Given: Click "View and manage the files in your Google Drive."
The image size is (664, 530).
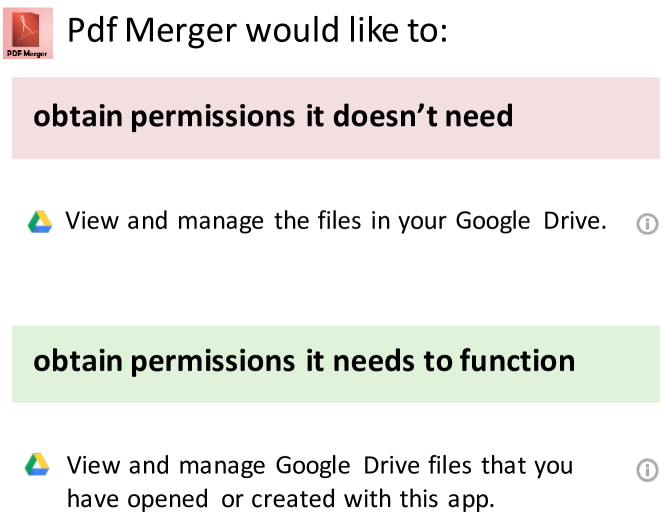Looking at the screenshot, I should coord(336,221).
